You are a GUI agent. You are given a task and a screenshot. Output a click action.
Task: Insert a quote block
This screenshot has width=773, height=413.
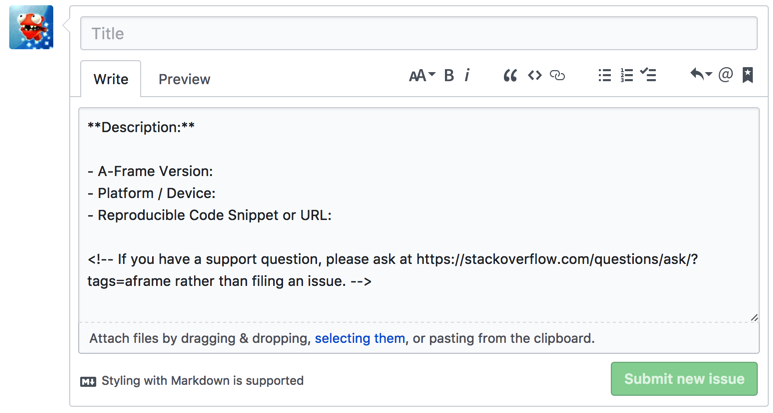510,75
